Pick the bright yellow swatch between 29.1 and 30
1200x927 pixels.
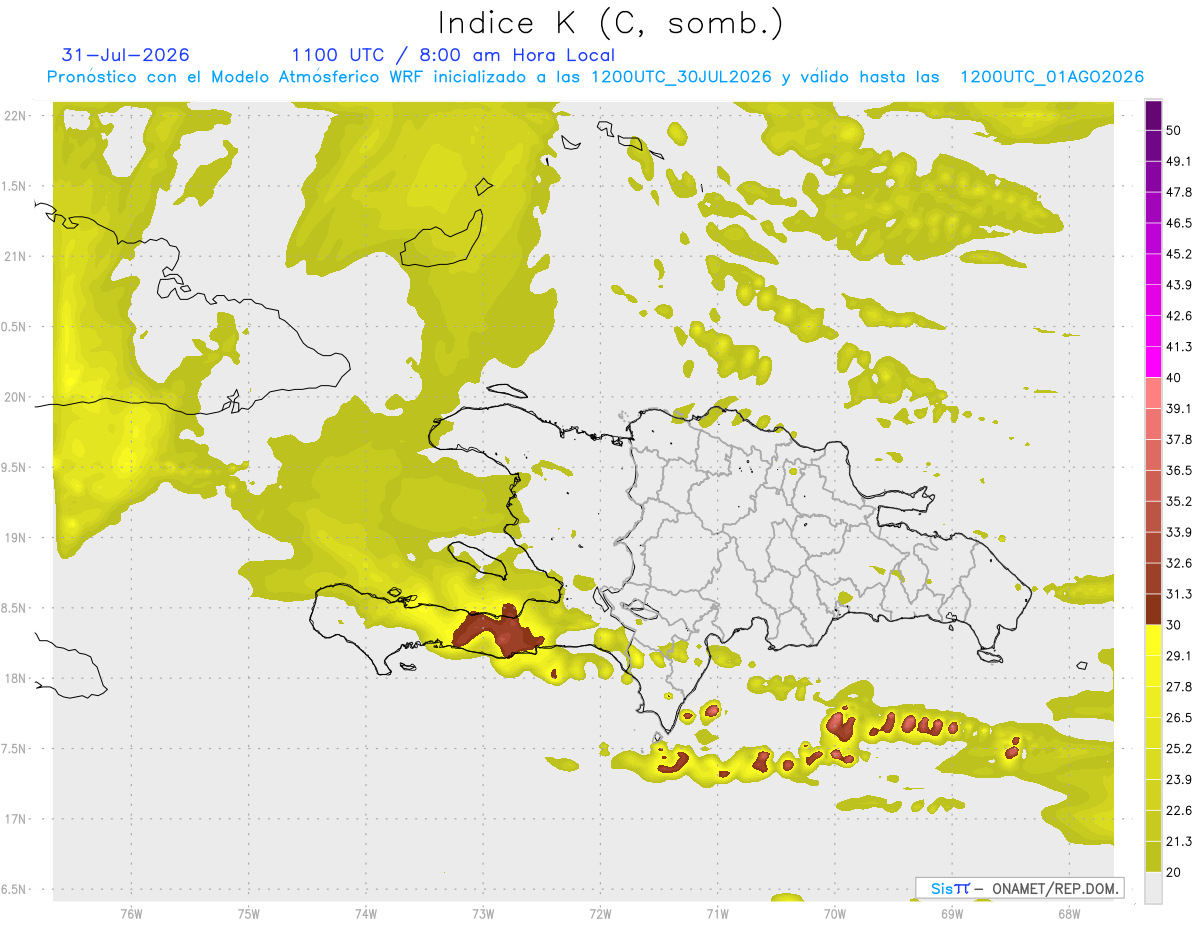1153,640
